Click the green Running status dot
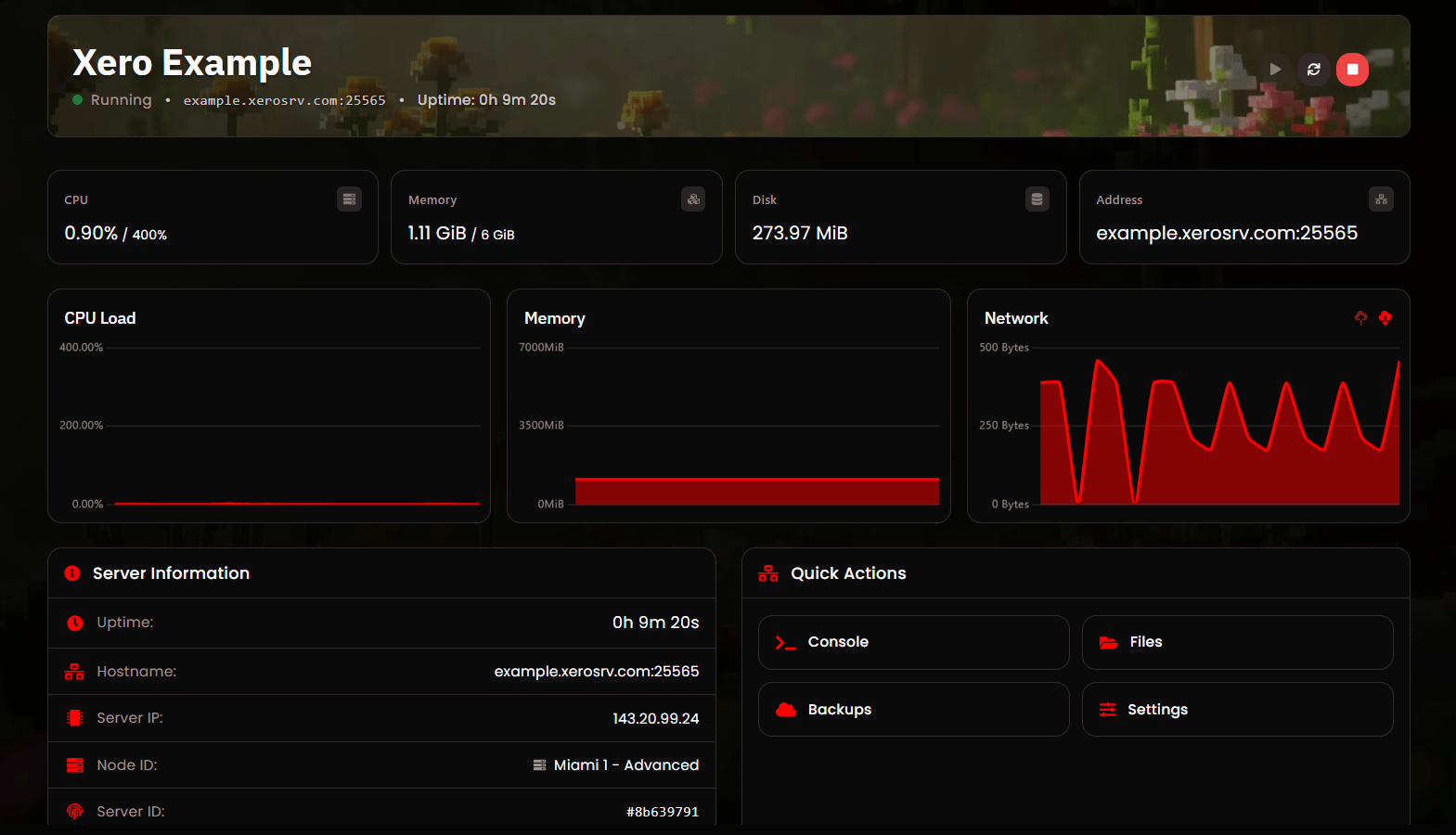The image size is (1456, 835). (x=78, y=100)
